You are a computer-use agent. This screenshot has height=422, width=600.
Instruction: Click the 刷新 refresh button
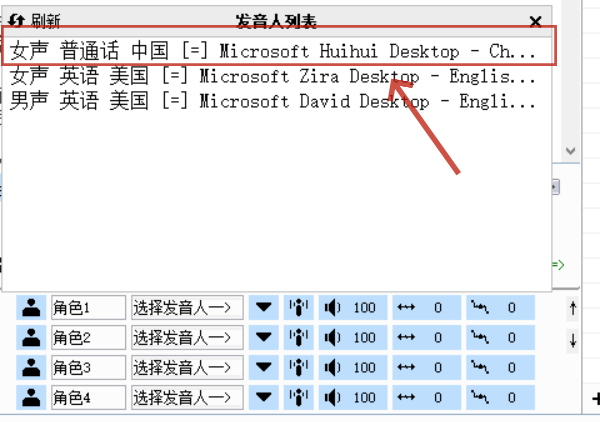(34, 21)
